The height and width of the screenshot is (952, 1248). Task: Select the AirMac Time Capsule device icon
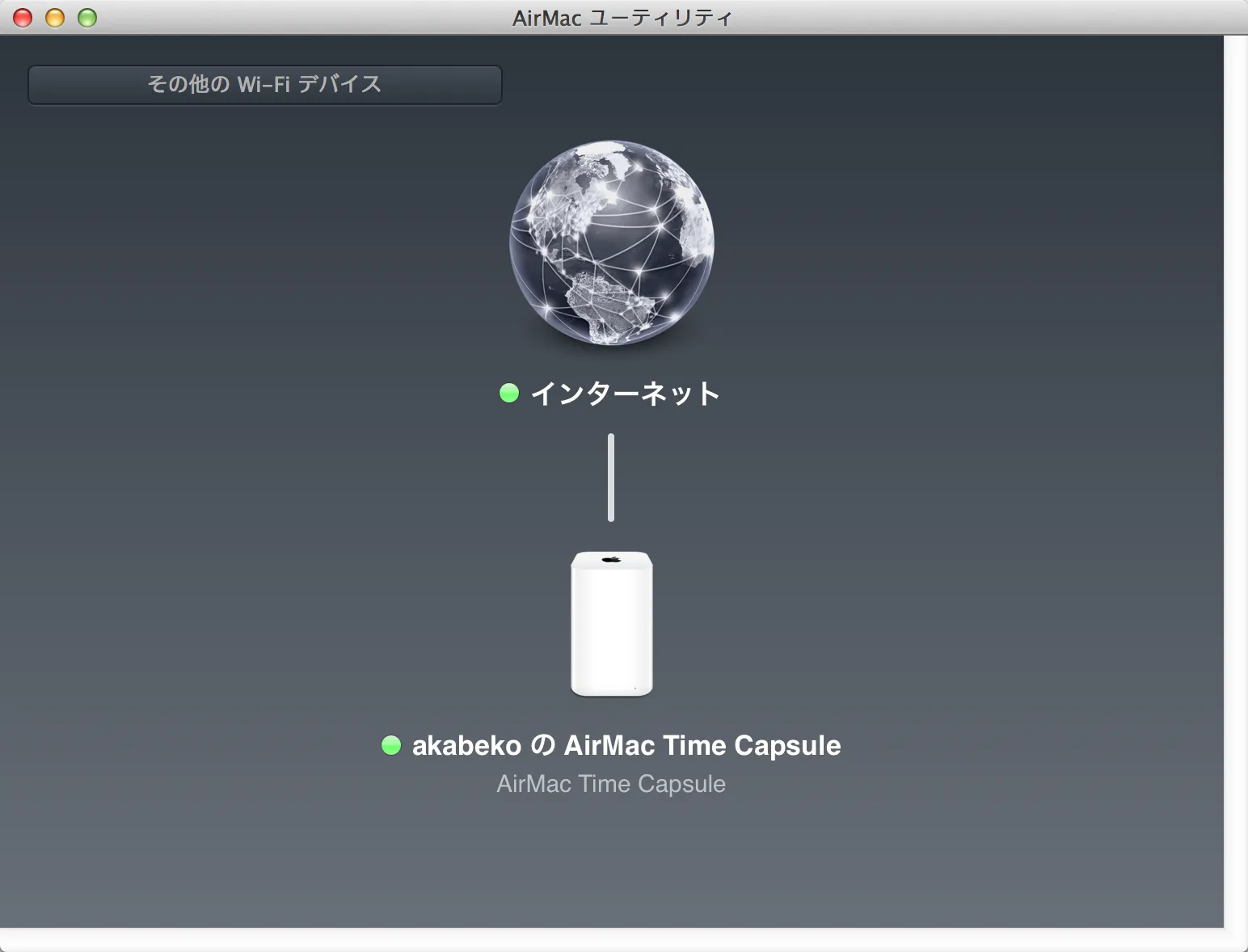pos(611,622)
